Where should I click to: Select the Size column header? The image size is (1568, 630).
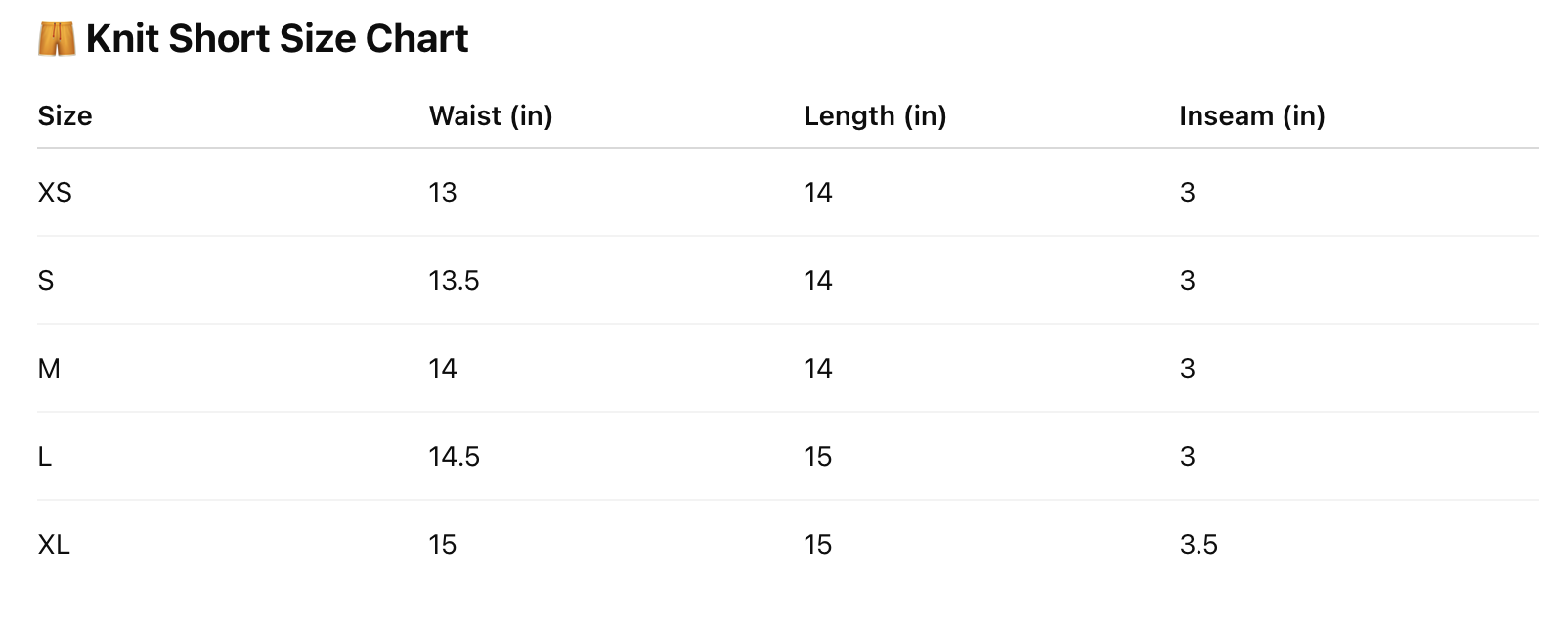(65, 115)
